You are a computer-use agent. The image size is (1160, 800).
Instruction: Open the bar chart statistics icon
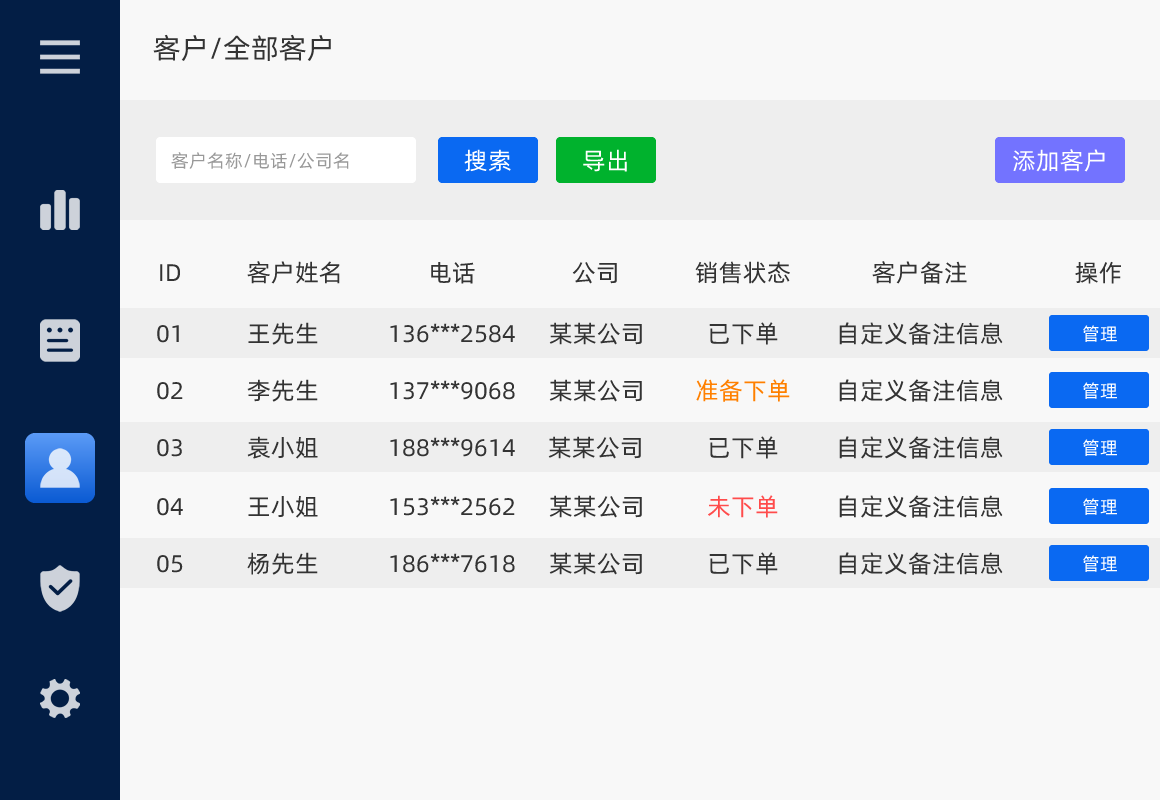60,211
